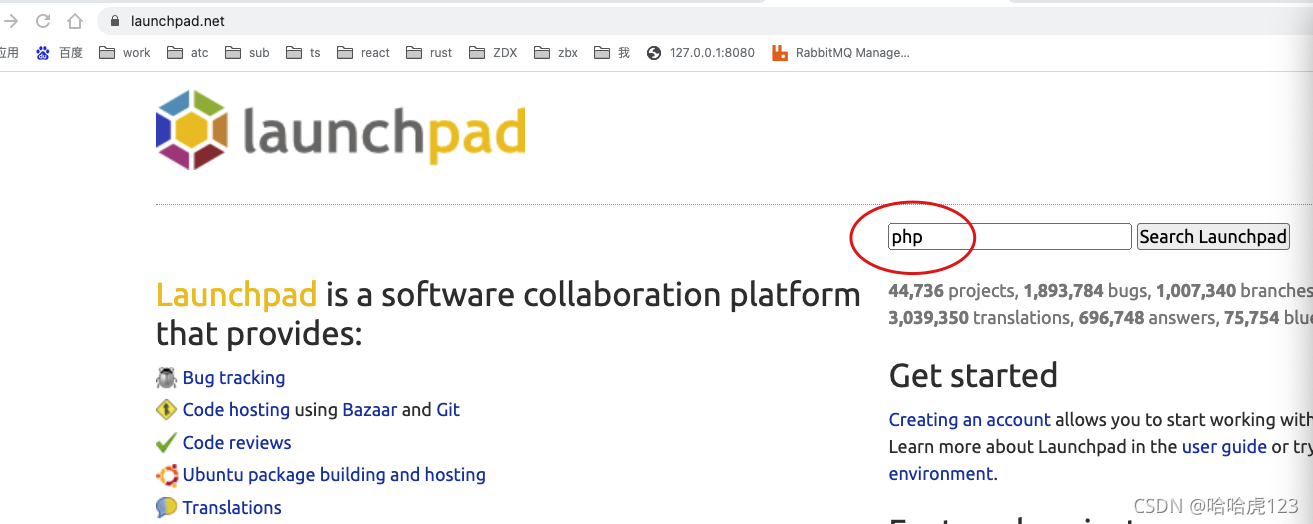Click the bug icon beside Bug tracking
The width and height of the screenshot is (1313, 524).
click(x=166, y=378)
